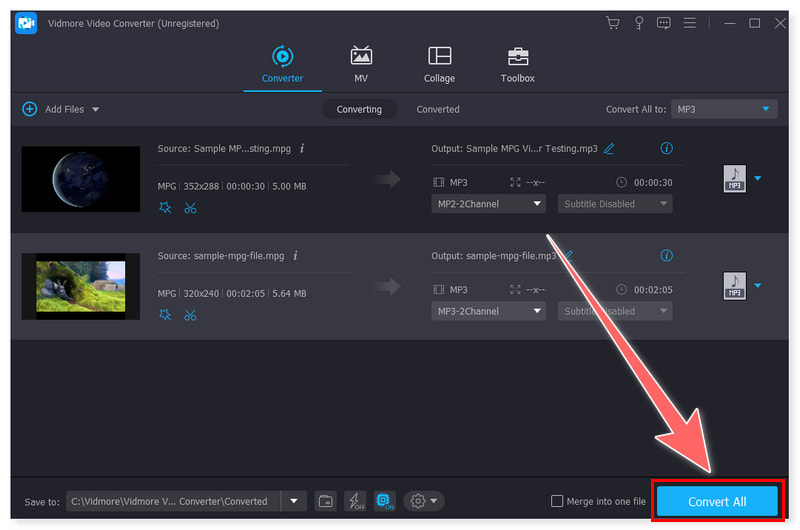Switch to the Converted tab
Screen dimensions: 800x530
pos(438,109)
